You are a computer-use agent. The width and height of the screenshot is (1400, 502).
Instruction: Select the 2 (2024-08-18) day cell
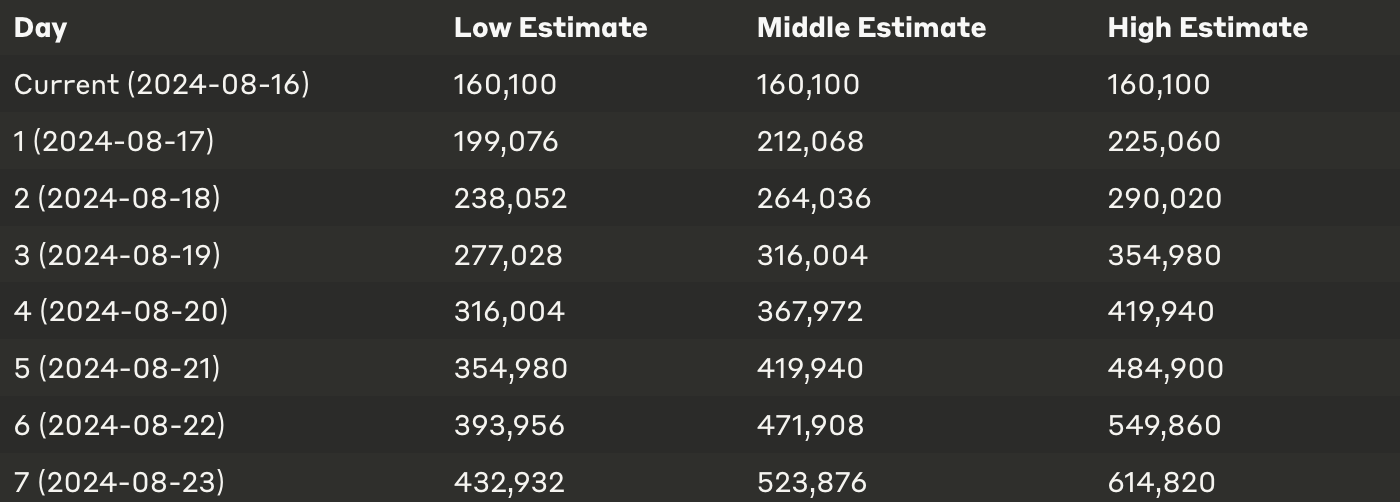click(x=117, y=198)
